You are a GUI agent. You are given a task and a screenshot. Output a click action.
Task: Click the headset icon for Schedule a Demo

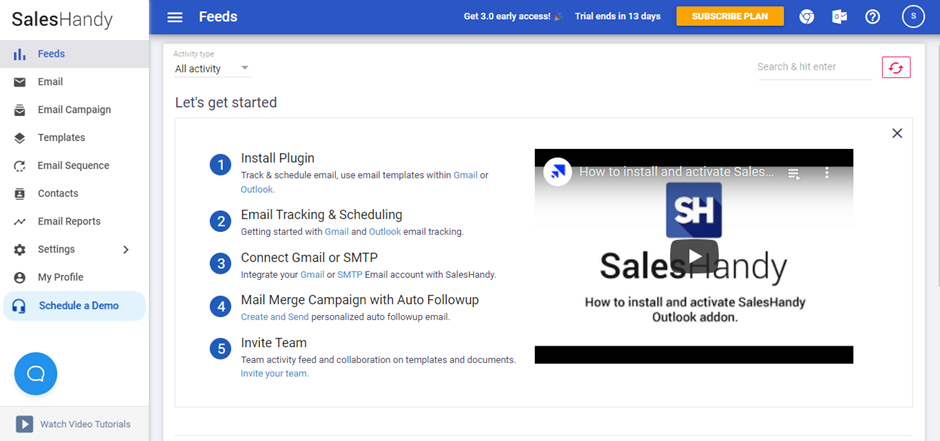tap(19, 306)
